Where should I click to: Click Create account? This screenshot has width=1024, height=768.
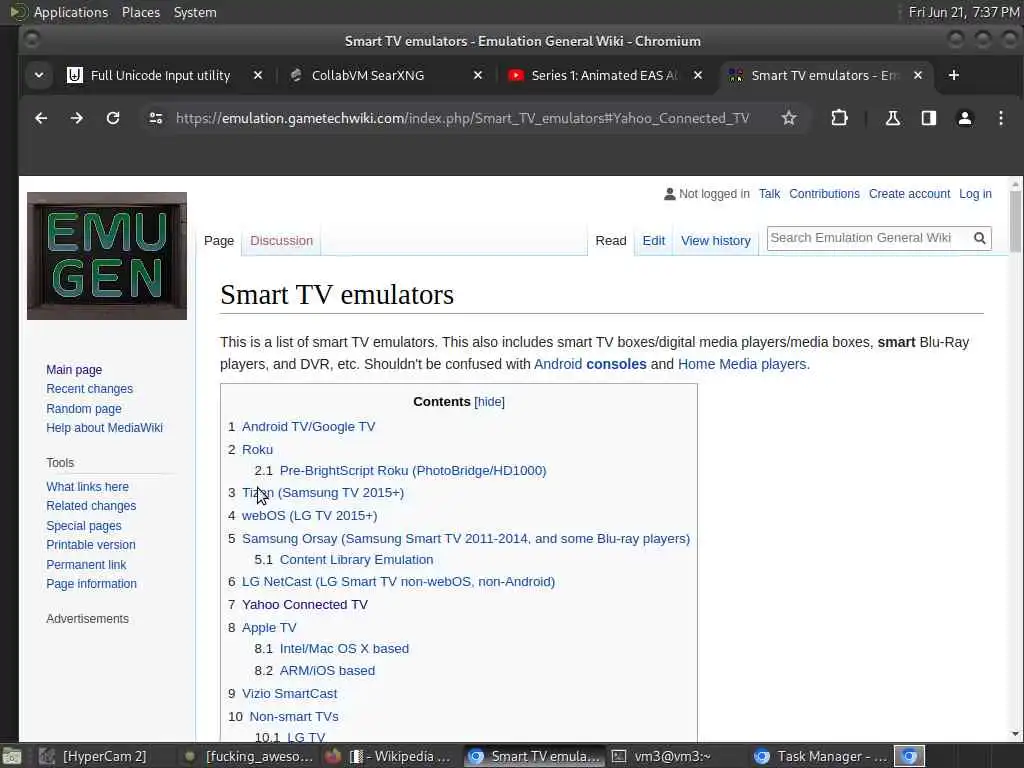(909, 194)
